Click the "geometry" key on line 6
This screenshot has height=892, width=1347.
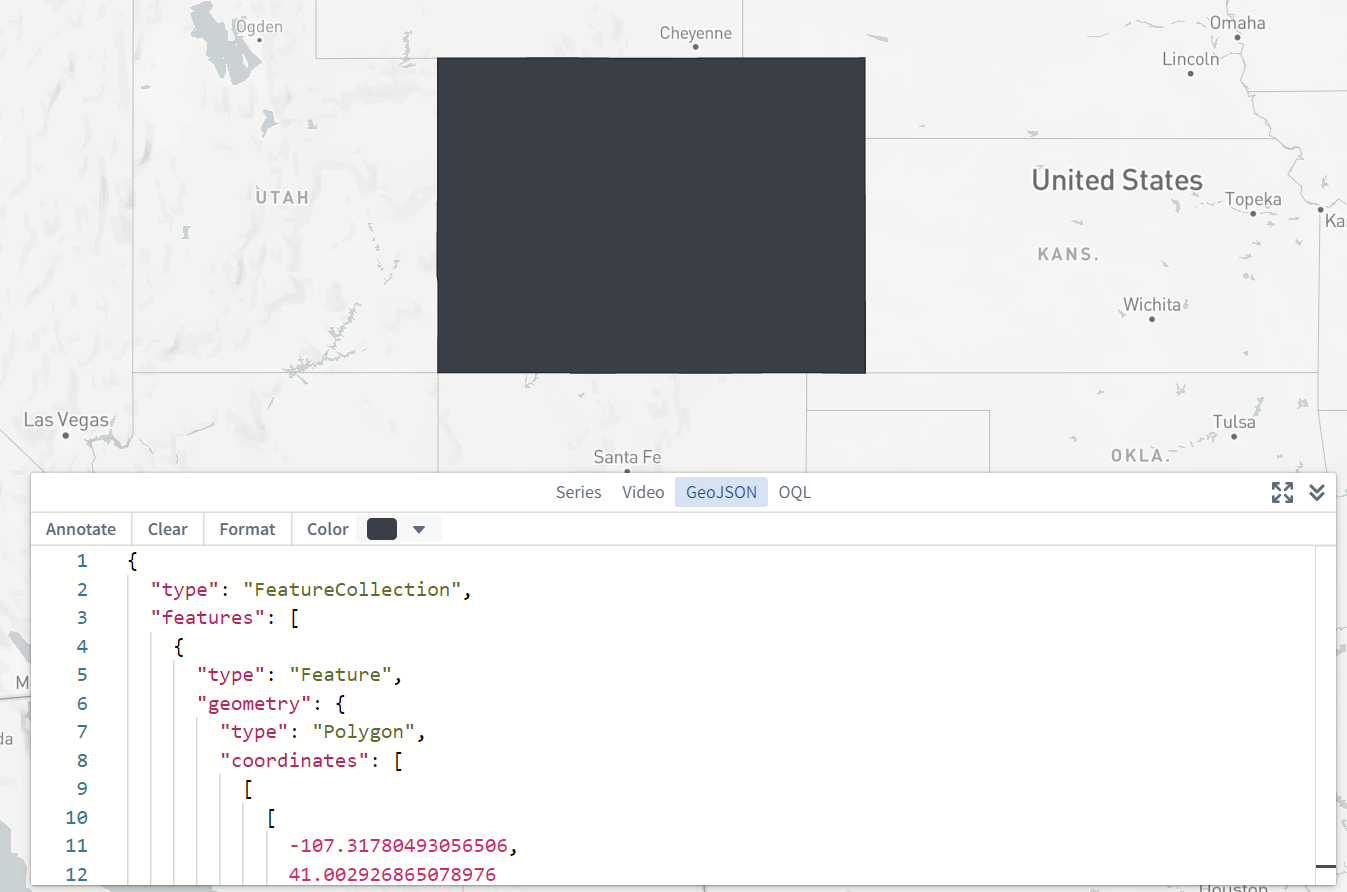pos(255,703)
